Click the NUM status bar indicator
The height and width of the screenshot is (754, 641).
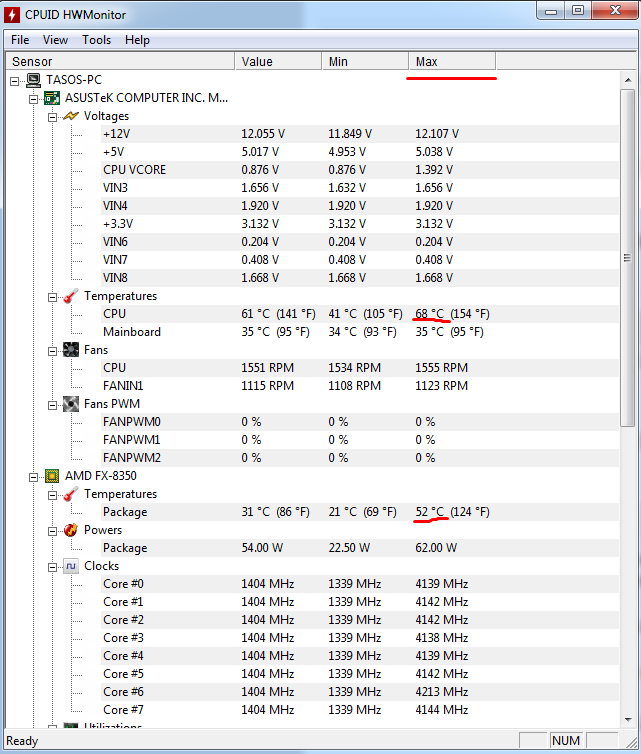click(566, 741)
